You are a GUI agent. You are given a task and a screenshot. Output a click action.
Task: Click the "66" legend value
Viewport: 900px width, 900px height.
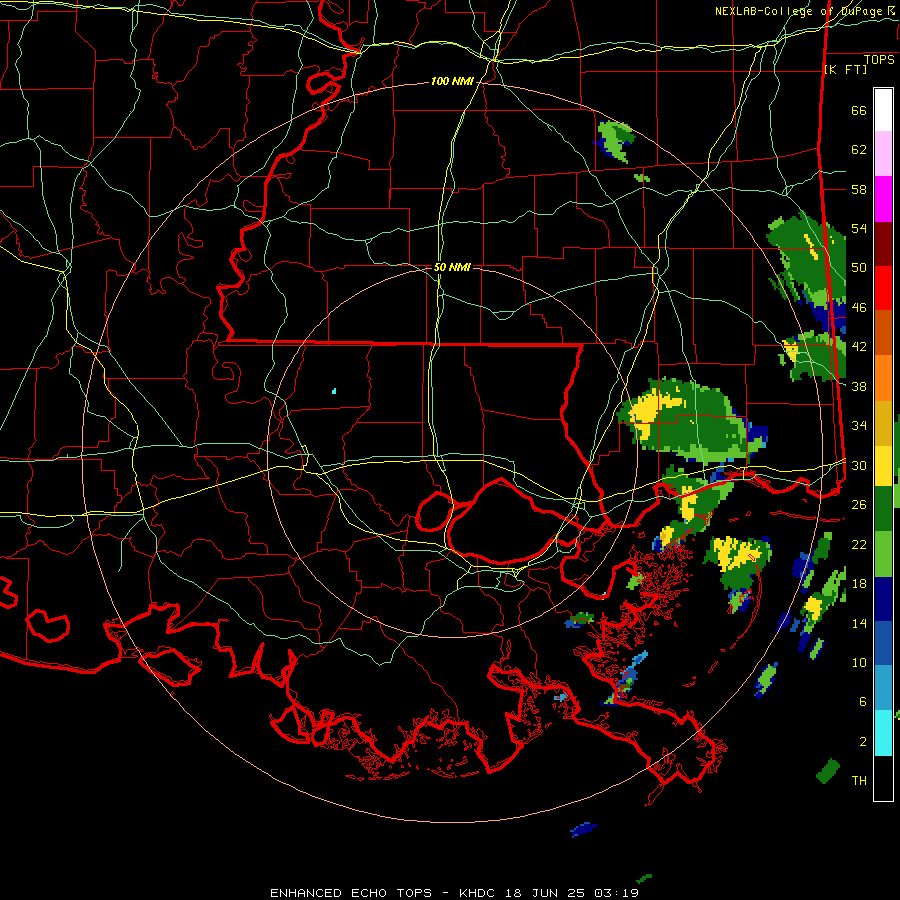pos(859,111)
